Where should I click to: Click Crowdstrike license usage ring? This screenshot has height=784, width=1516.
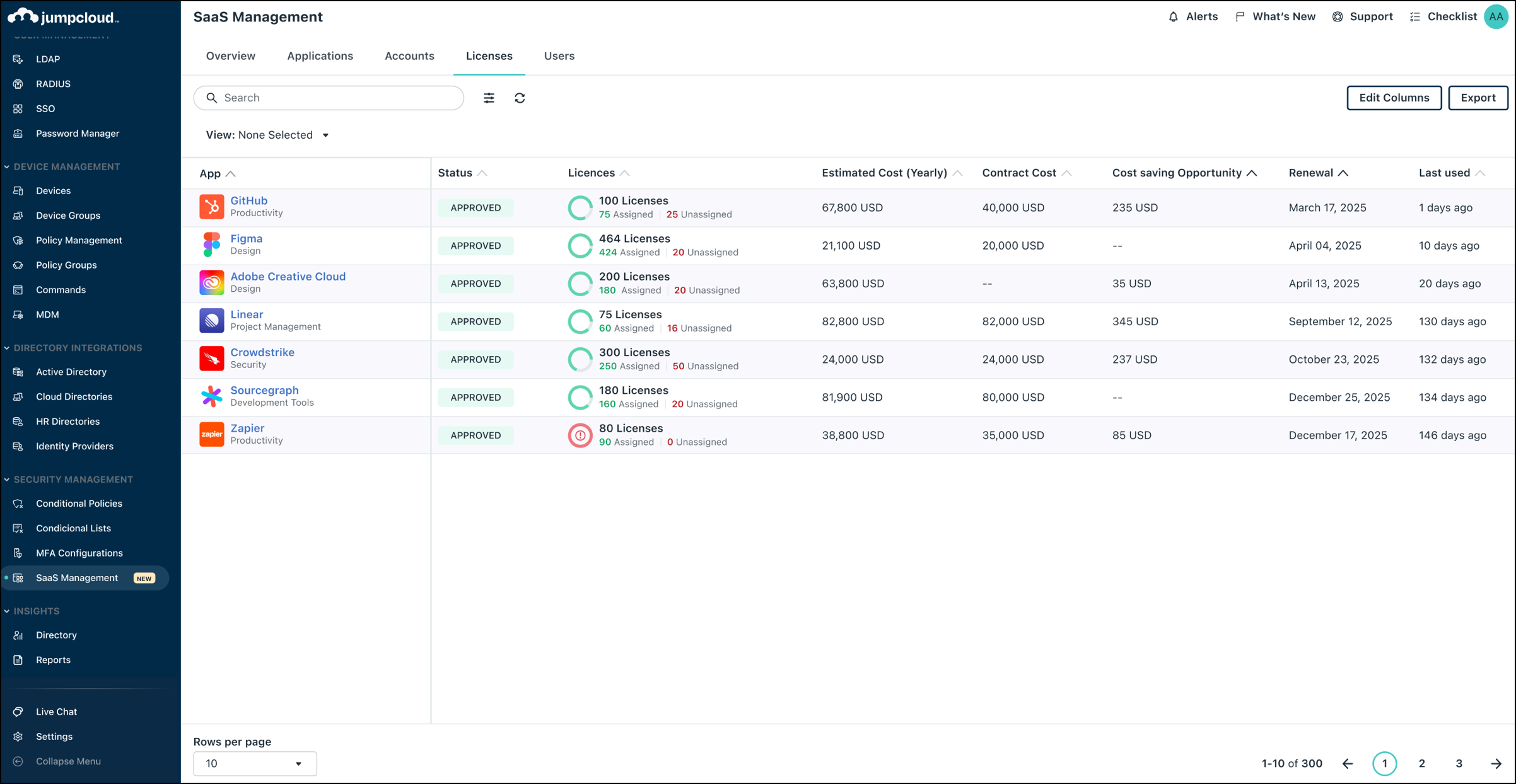[x=580, y=359]
